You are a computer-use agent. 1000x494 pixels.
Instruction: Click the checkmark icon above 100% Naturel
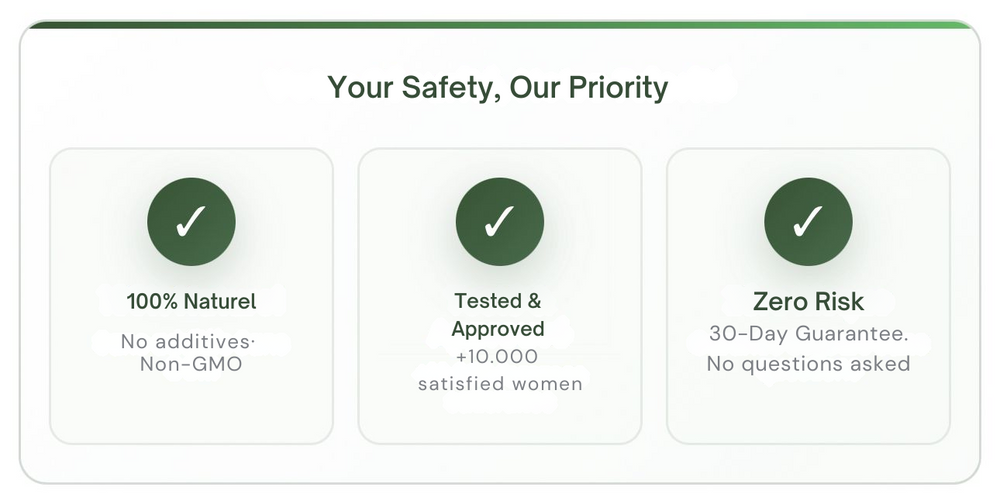click(191, 221)
